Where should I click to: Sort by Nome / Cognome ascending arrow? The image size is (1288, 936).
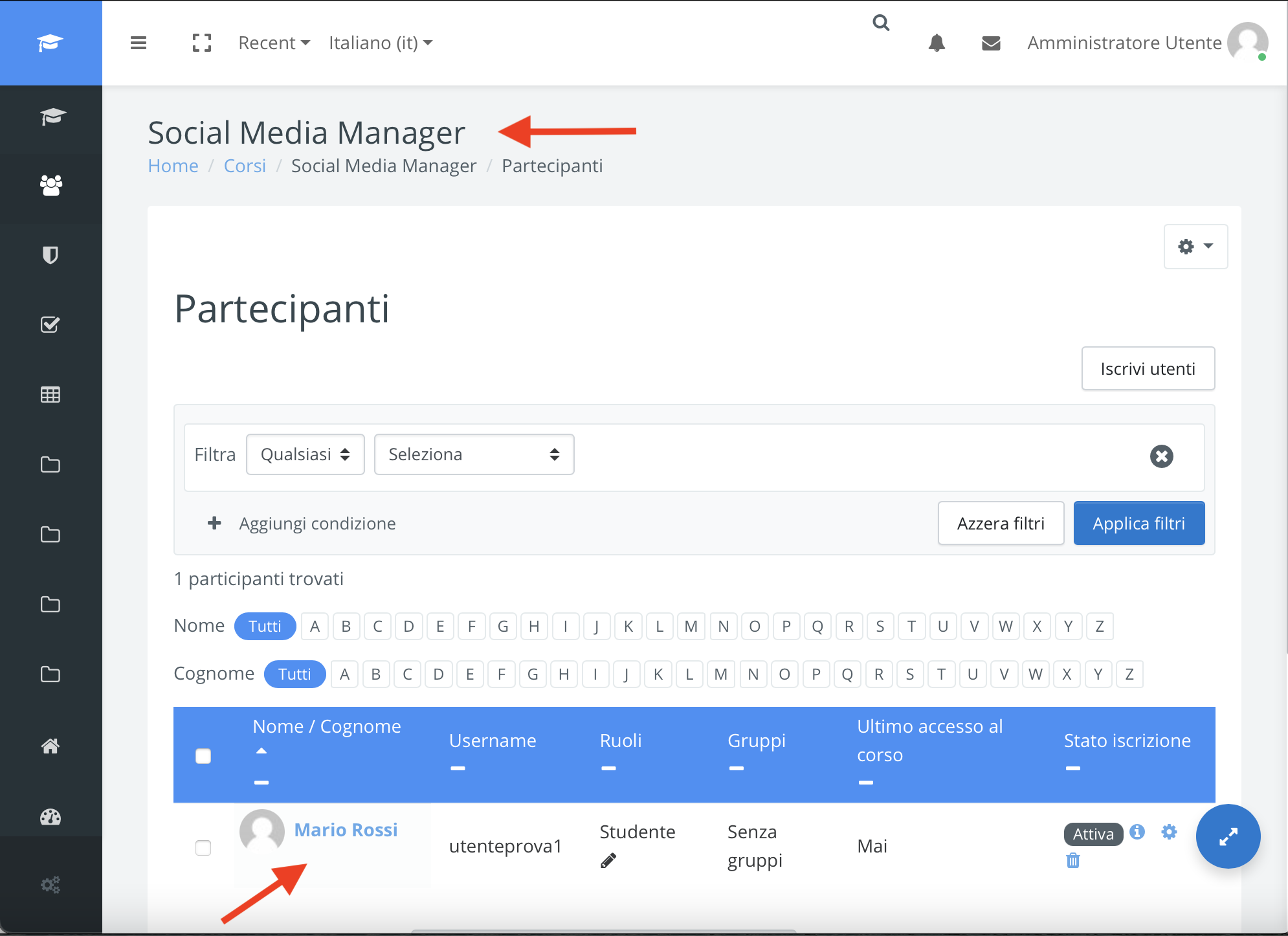261,751
